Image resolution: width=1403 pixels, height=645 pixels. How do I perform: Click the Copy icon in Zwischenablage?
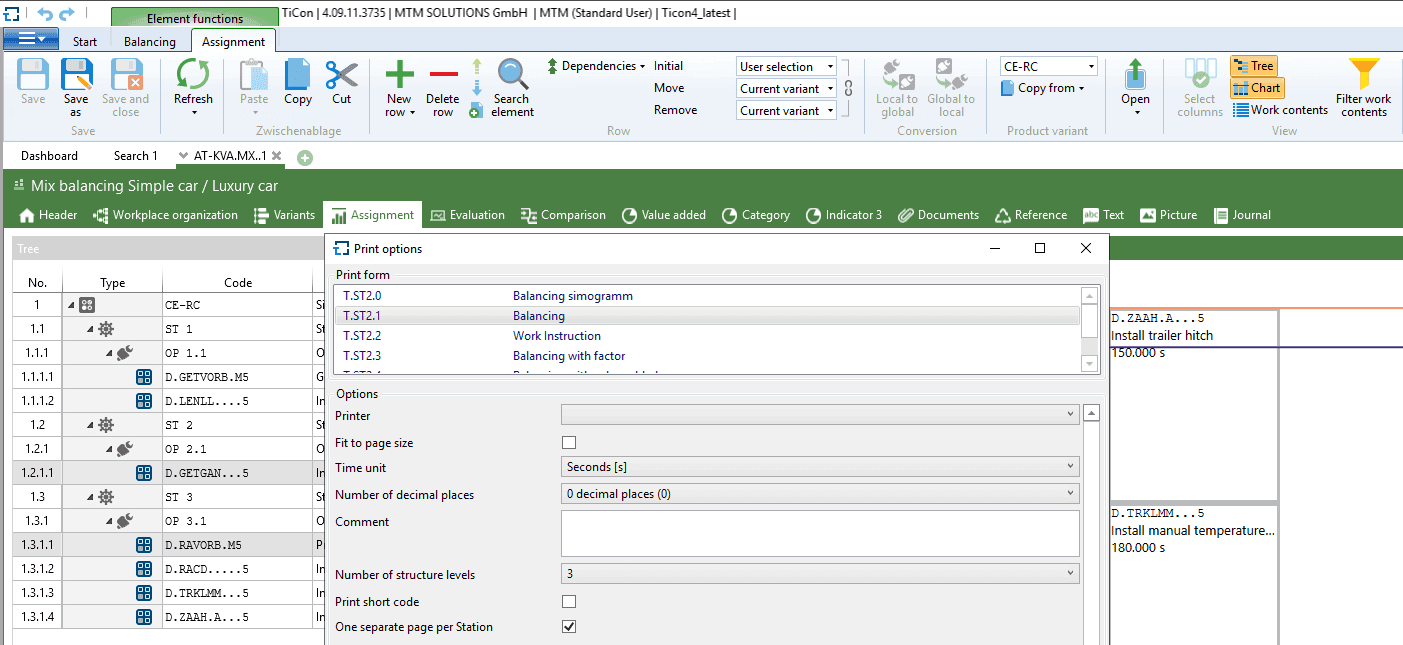(x=298, y=76)
